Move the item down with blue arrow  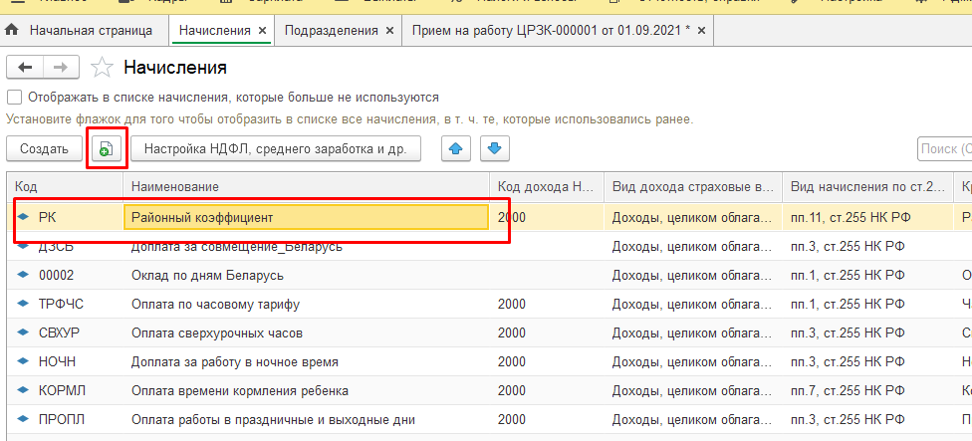494,149
